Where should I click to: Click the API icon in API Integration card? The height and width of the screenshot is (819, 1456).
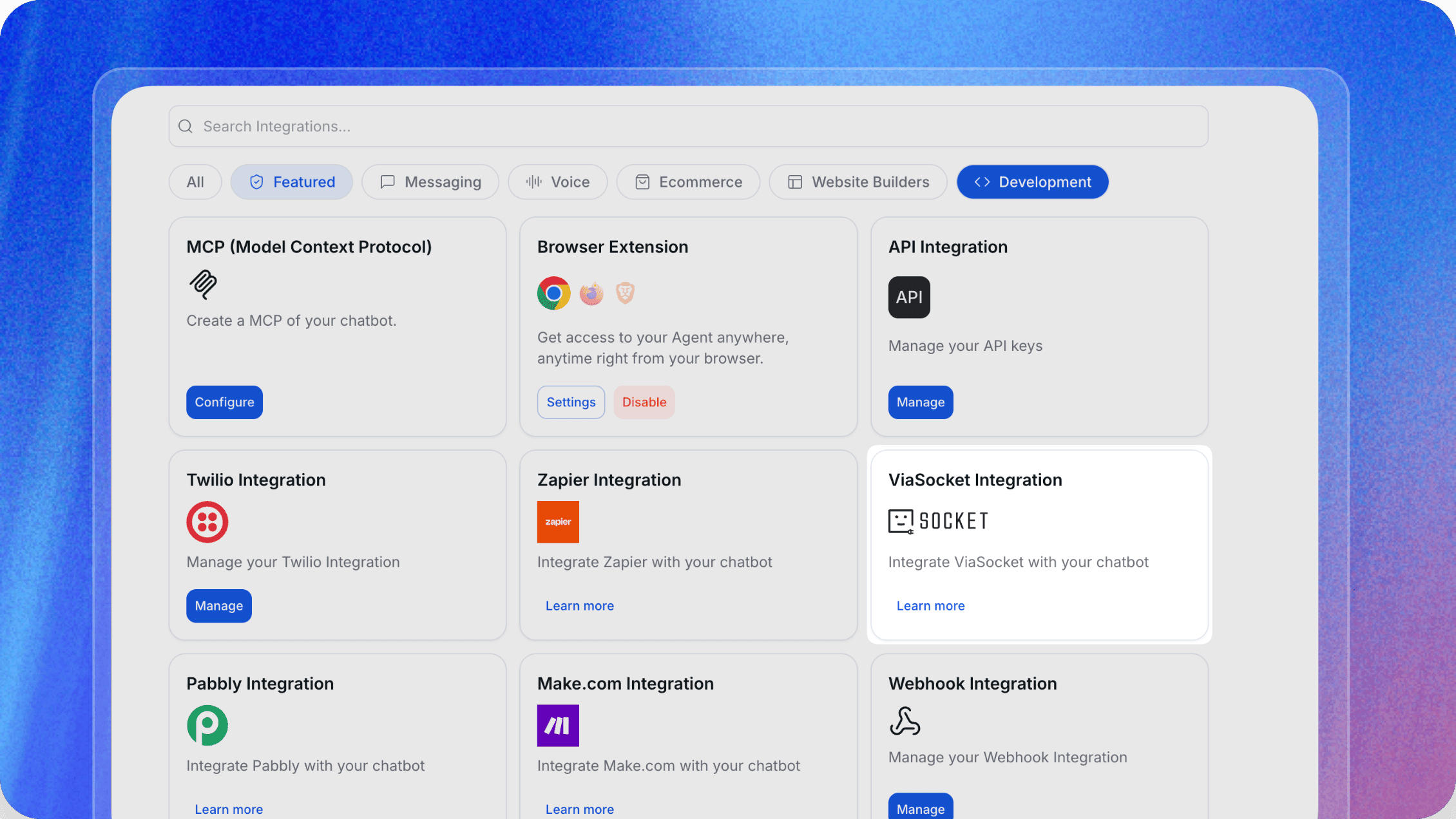point(909,297)
